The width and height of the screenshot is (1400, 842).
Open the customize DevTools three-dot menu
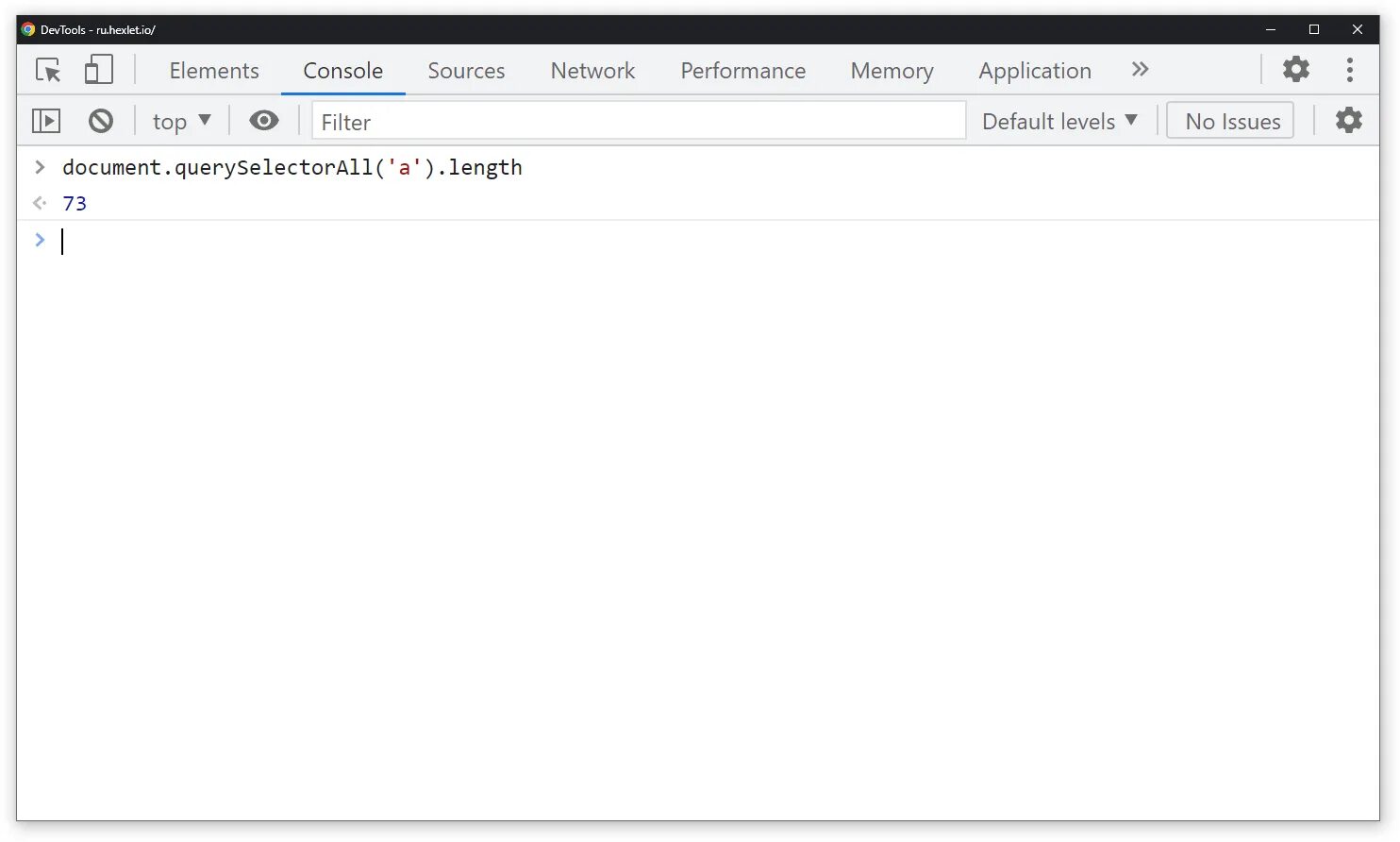[1350, 69]
